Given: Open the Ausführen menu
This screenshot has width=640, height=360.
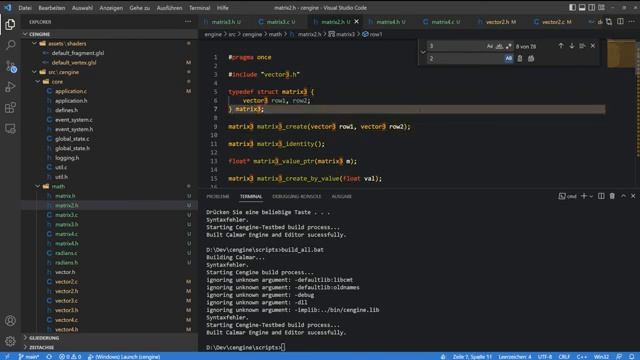Looking at the screenshot, I should click(x=169, y=8).
